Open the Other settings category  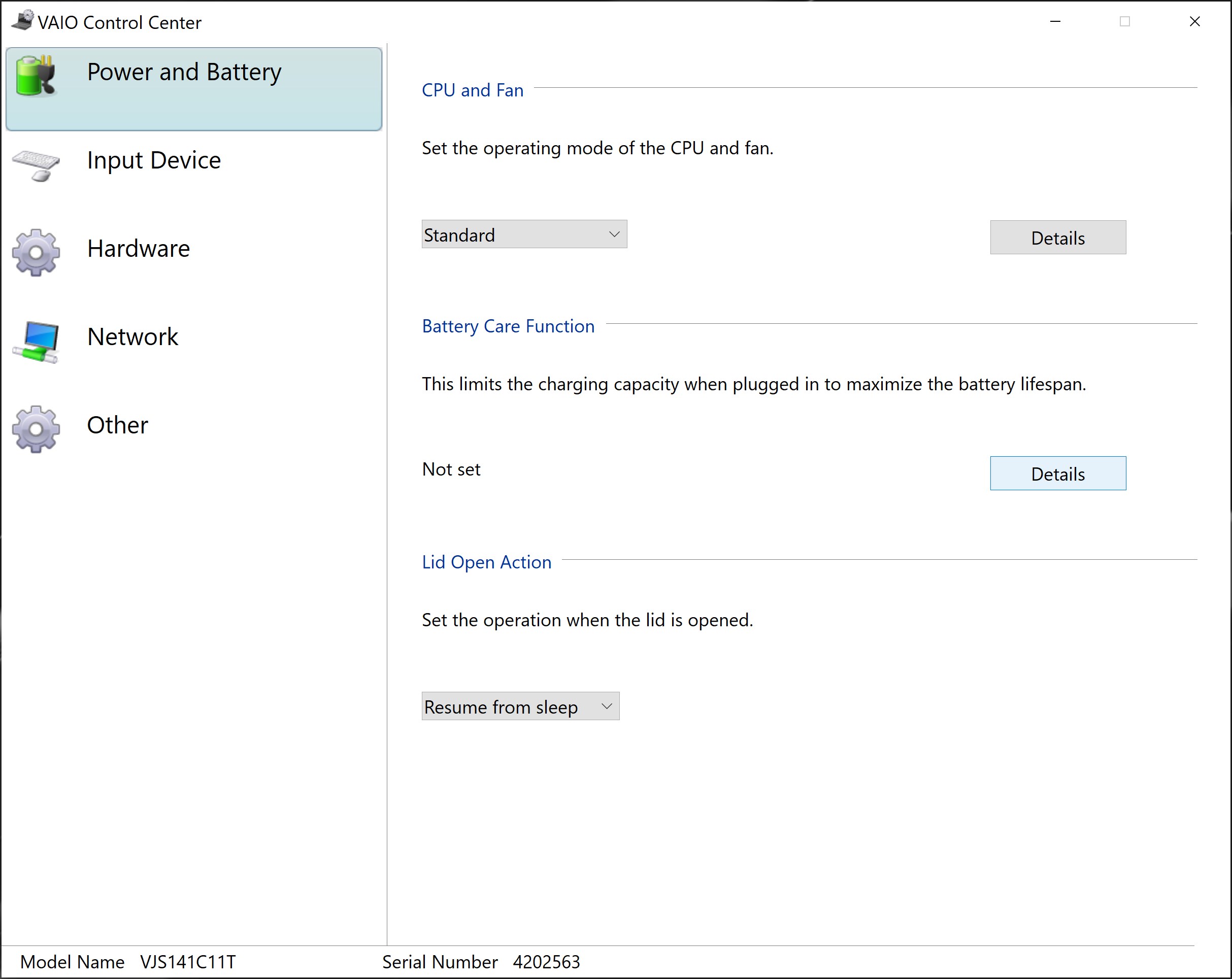(x=117, y=425)
